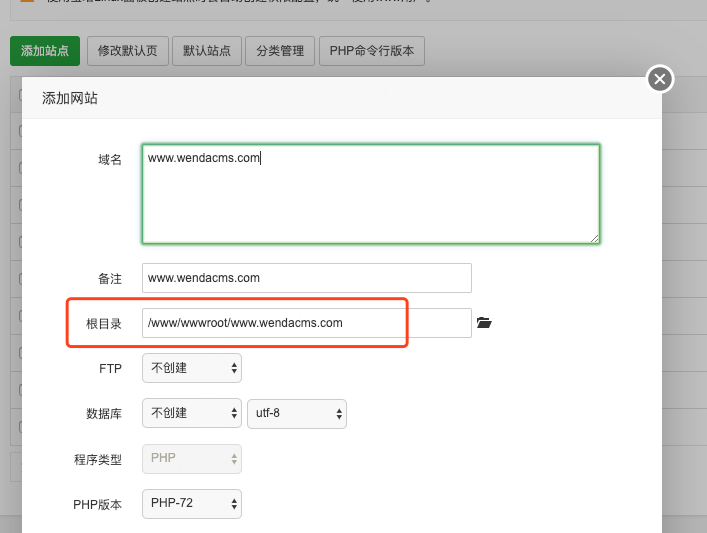This screenshot has width=707, height=533.
Task: Click the 添加网站 dialog title
Action: 70,98
